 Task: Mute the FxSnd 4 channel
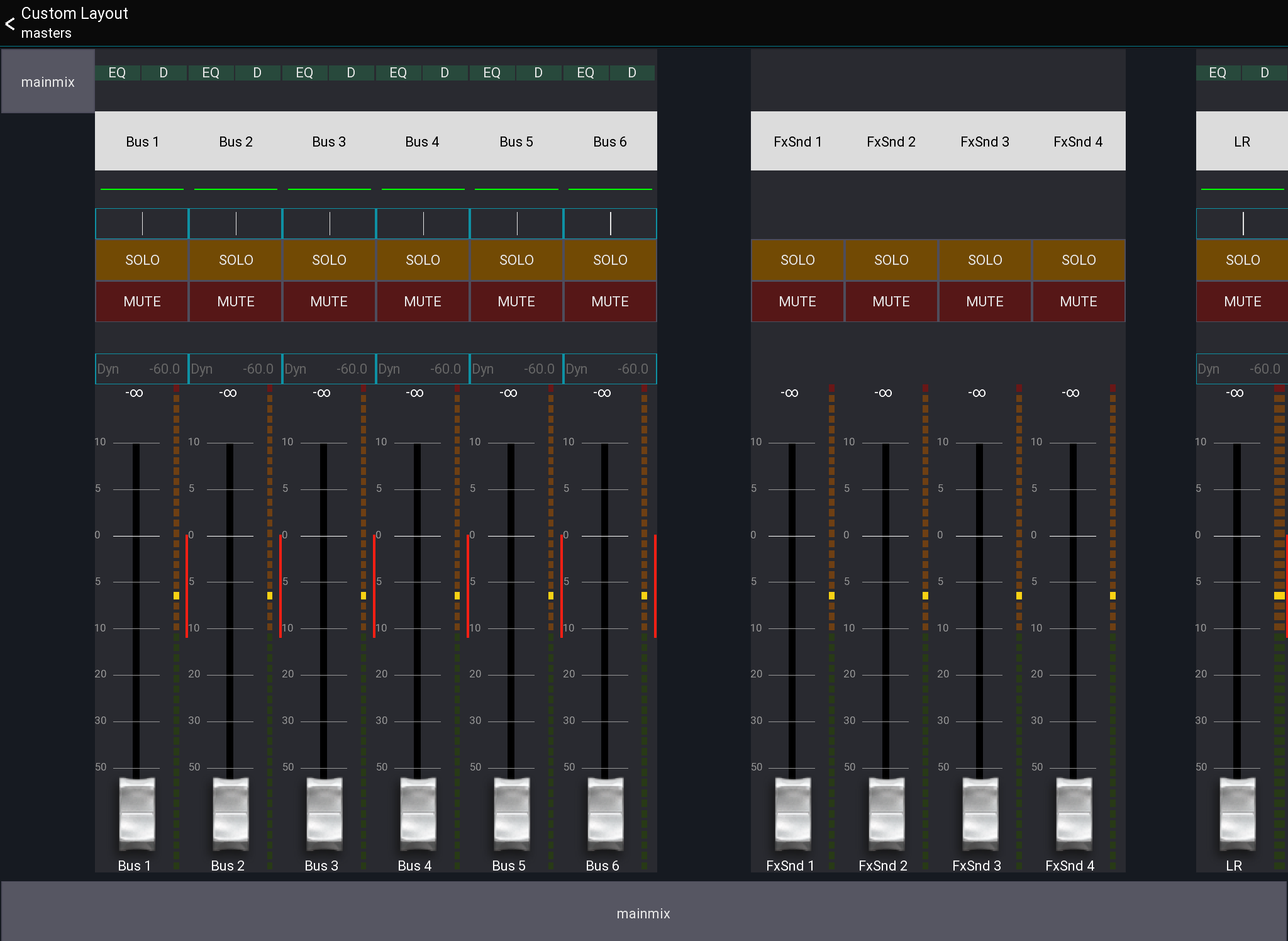(1077, 301)
